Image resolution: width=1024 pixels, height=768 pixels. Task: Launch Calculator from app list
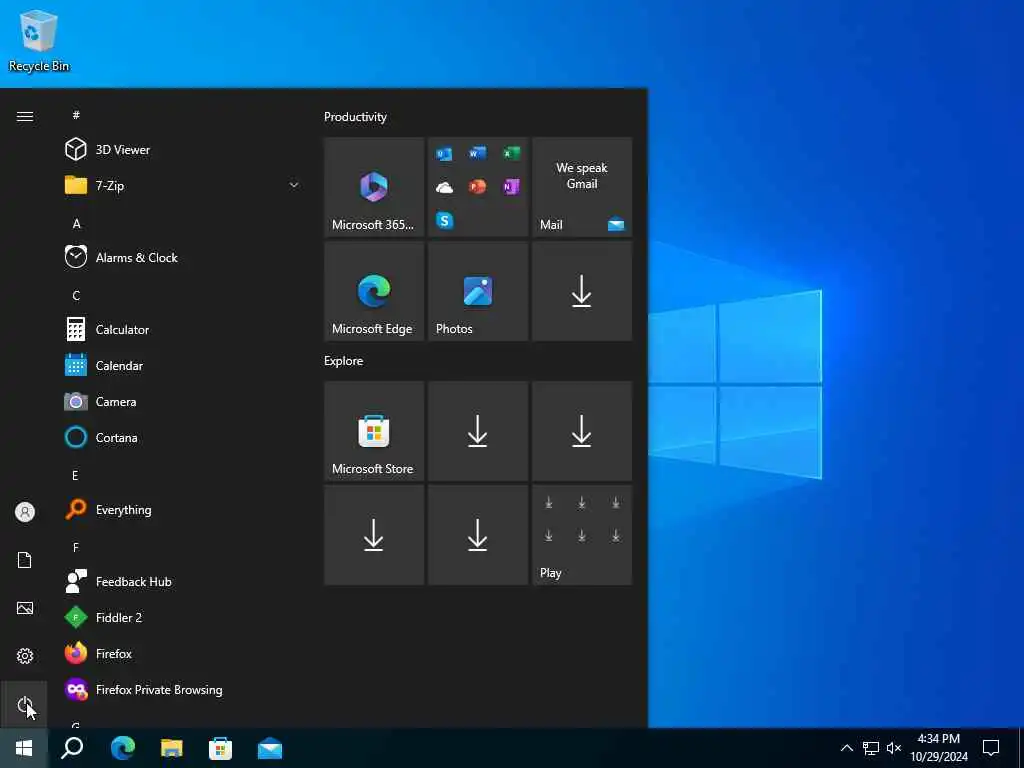point(183,329)
